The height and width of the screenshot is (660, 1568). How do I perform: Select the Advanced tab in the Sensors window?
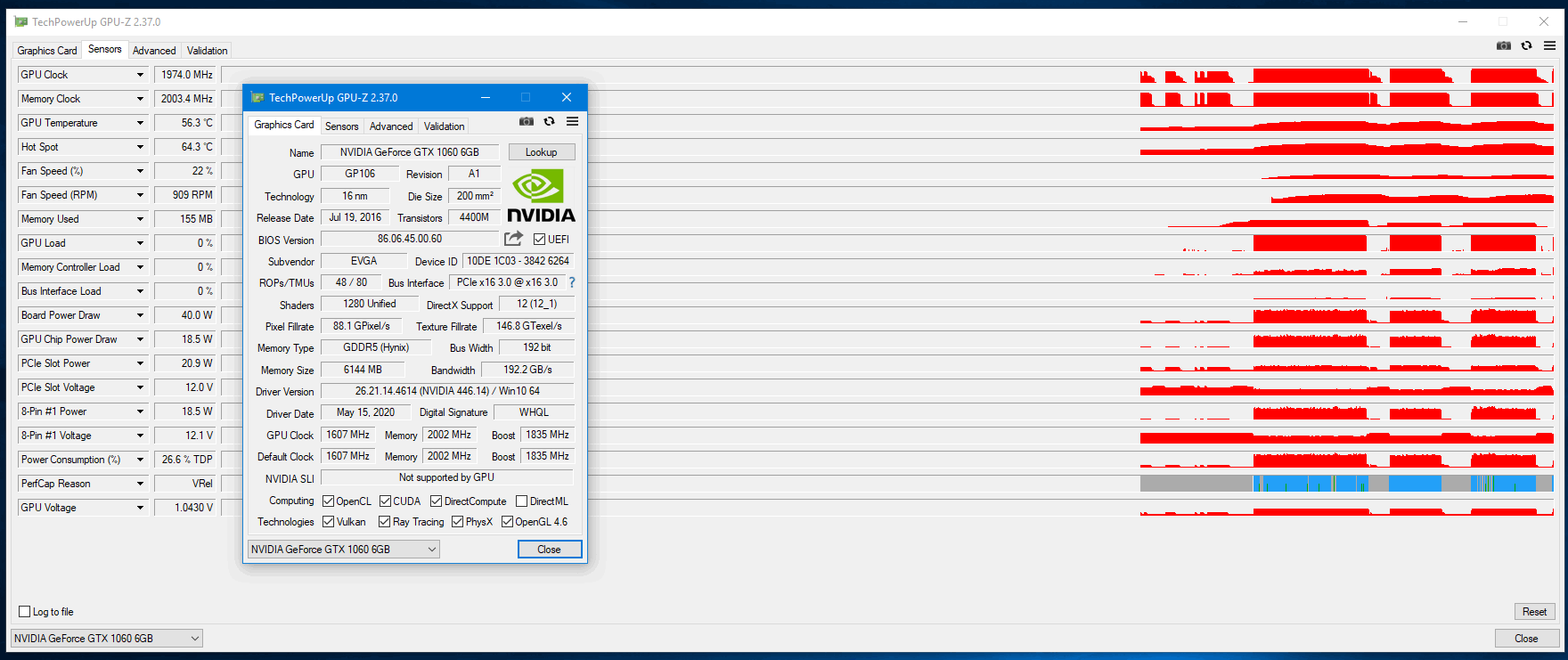click(x=154, y=51)
